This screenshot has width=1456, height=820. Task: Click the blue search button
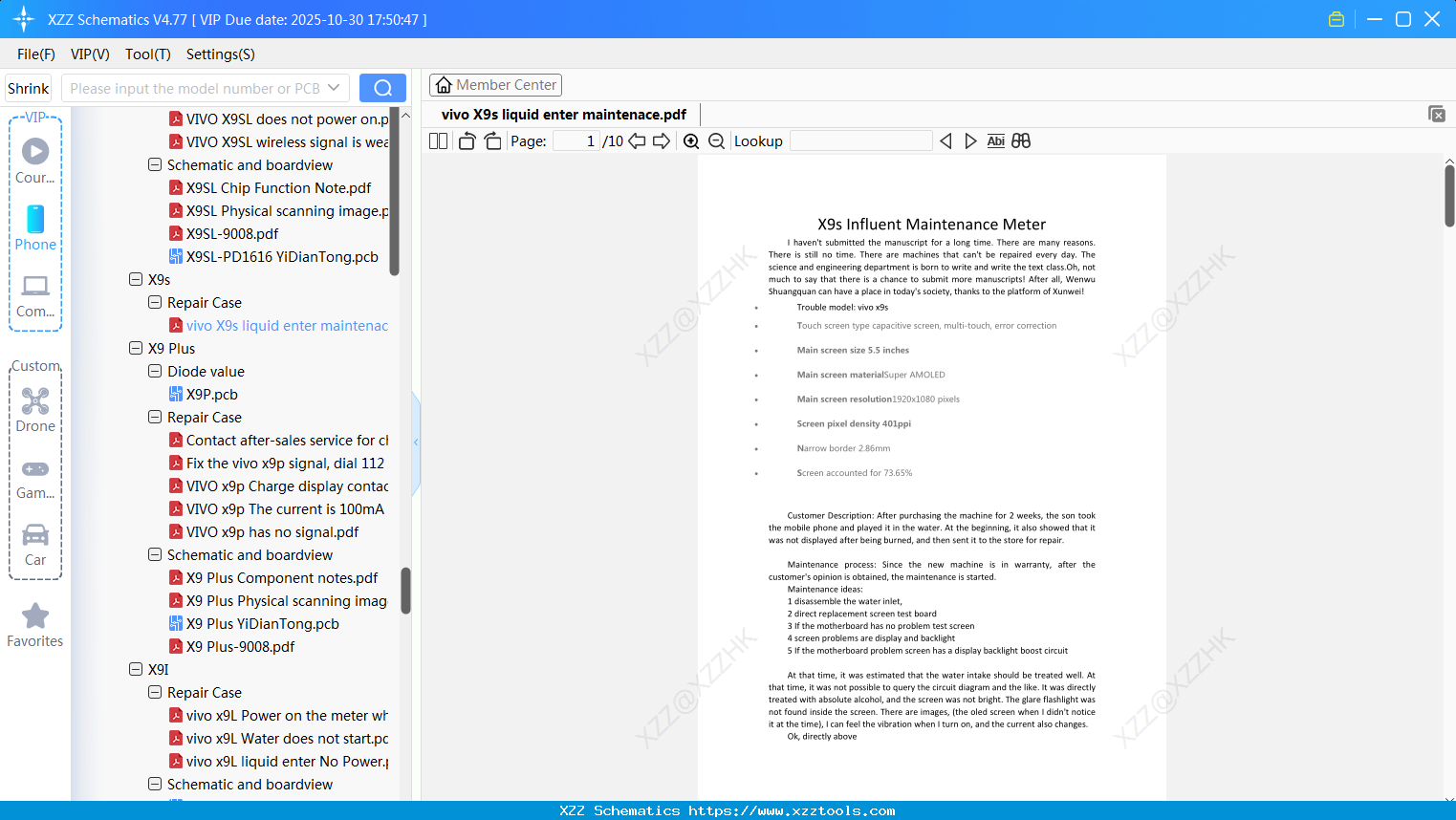pos(382,88)
